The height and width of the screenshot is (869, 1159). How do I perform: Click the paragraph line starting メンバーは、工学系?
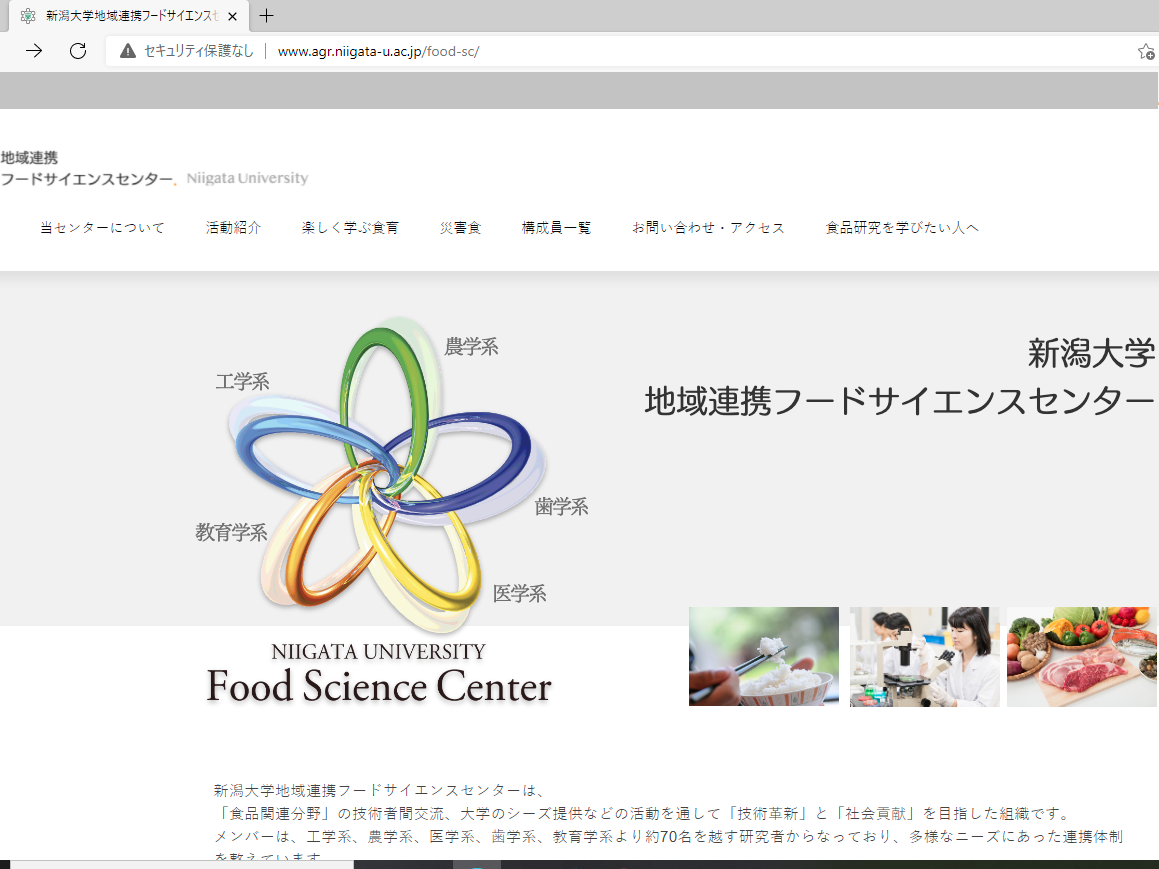(668, 836)
